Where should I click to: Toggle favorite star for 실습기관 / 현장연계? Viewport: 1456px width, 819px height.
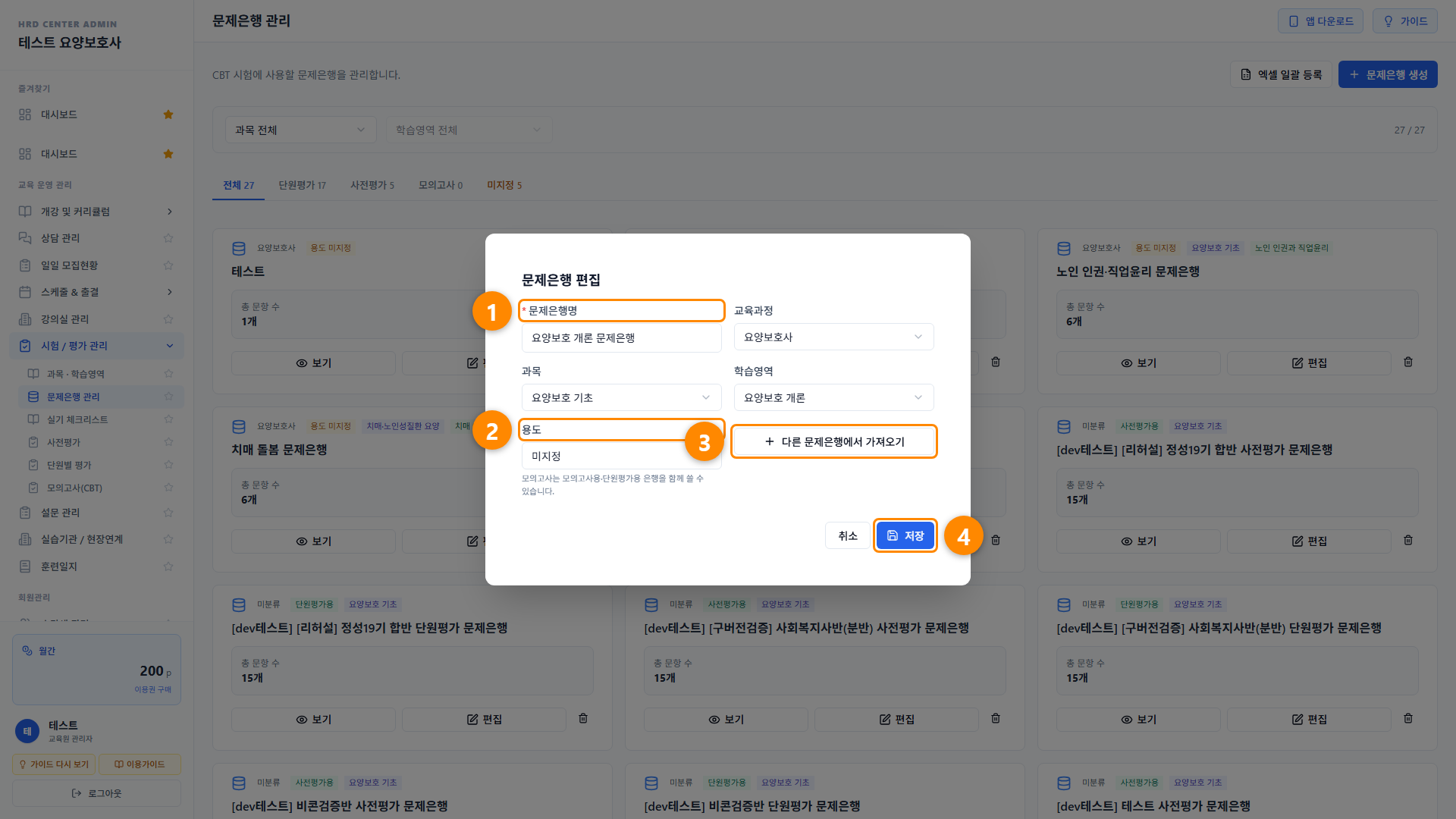[x=168, y=539]
